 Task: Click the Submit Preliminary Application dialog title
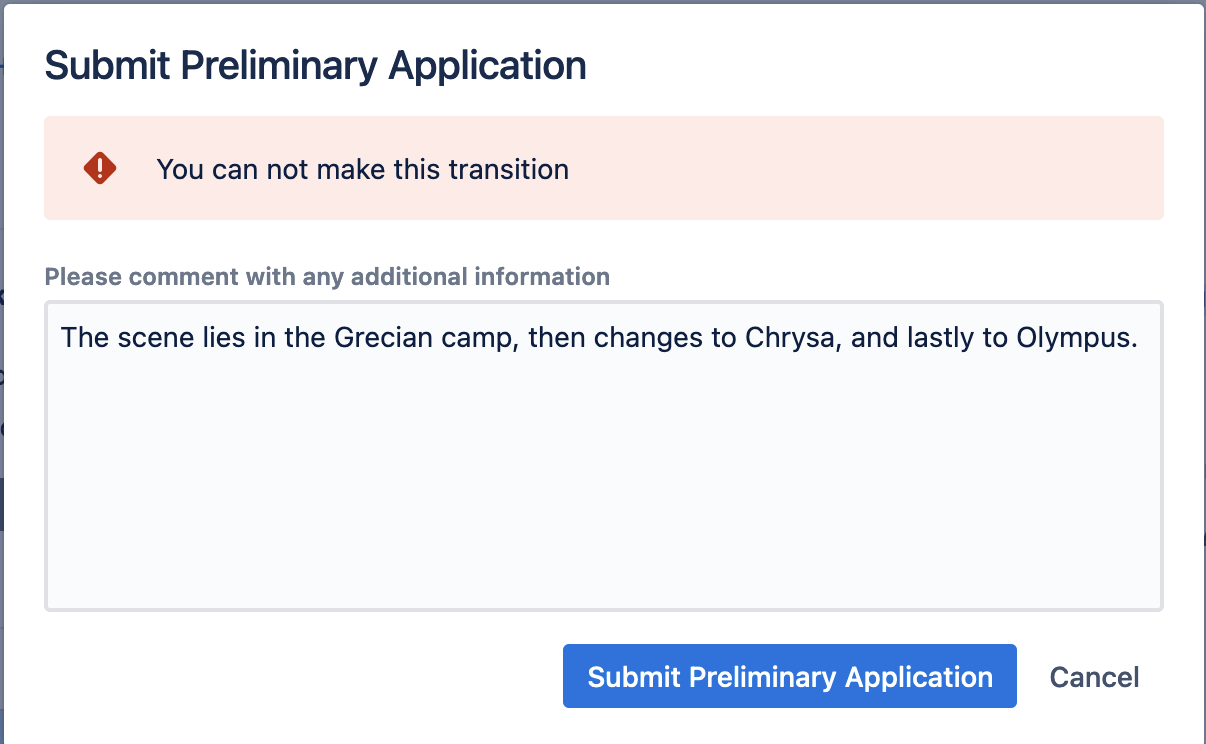point(316,66)
